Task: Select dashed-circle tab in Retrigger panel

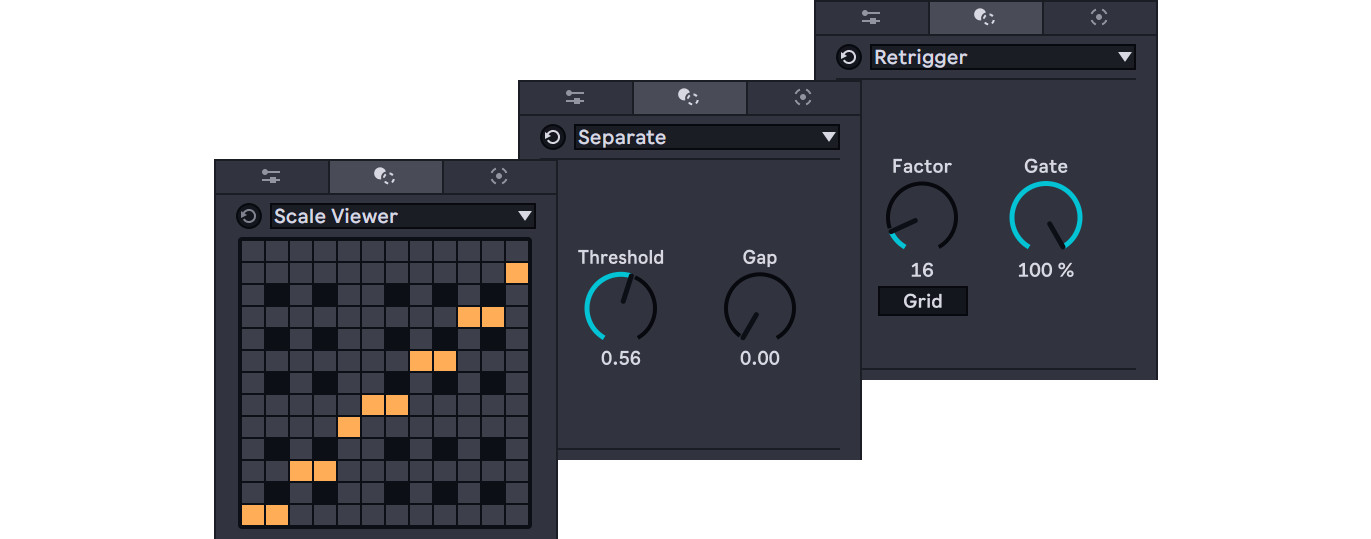Action: tap(1099, 18)
